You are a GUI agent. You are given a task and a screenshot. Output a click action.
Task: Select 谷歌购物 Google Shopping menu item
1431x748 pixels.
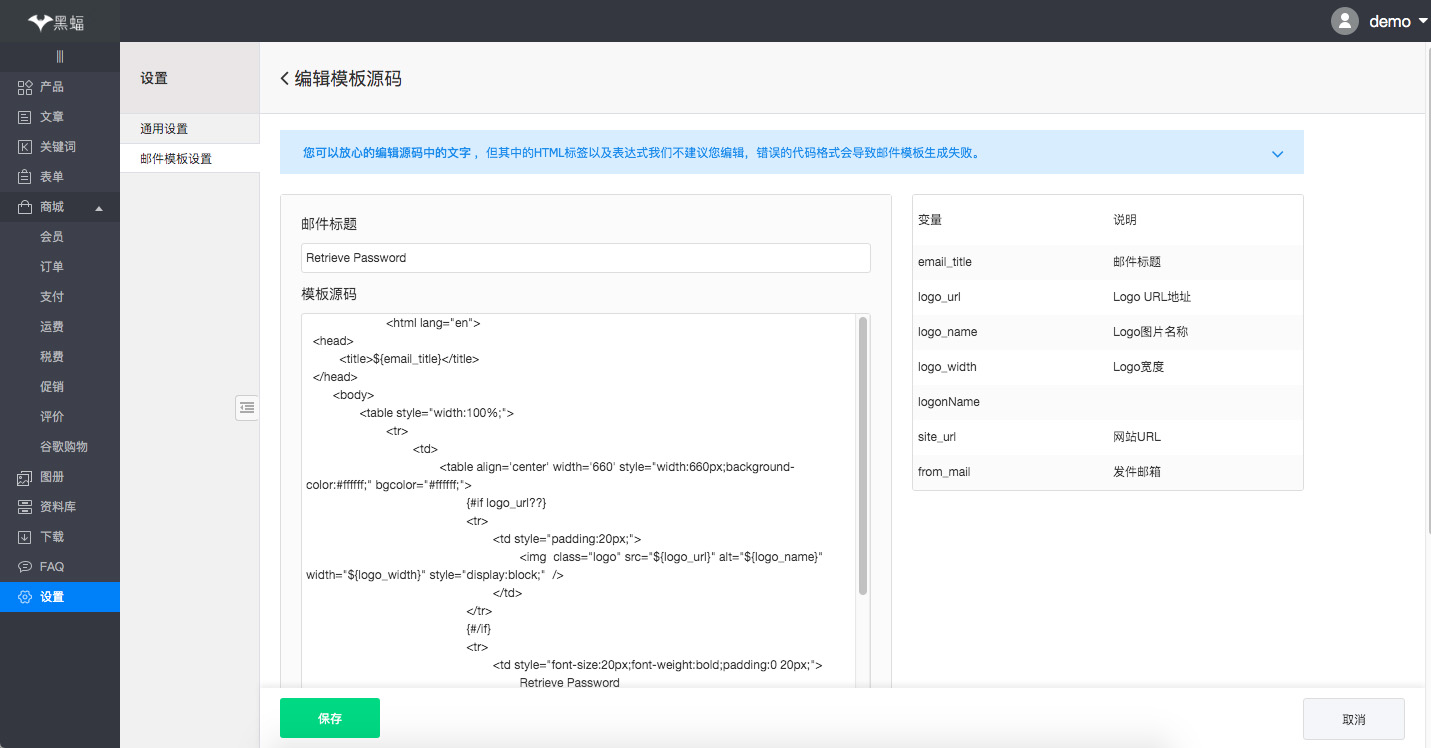64,447
